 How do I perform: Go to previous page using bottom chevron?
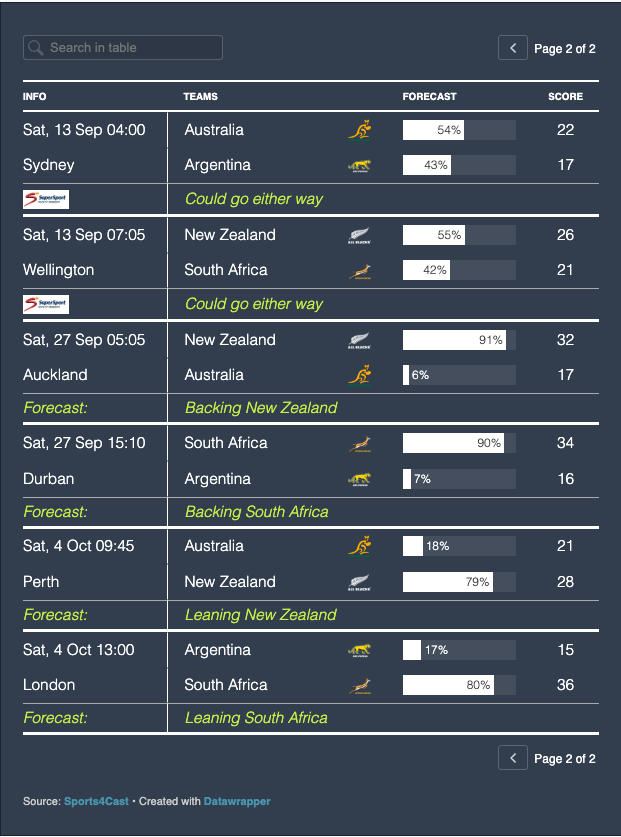coord(513,758)
